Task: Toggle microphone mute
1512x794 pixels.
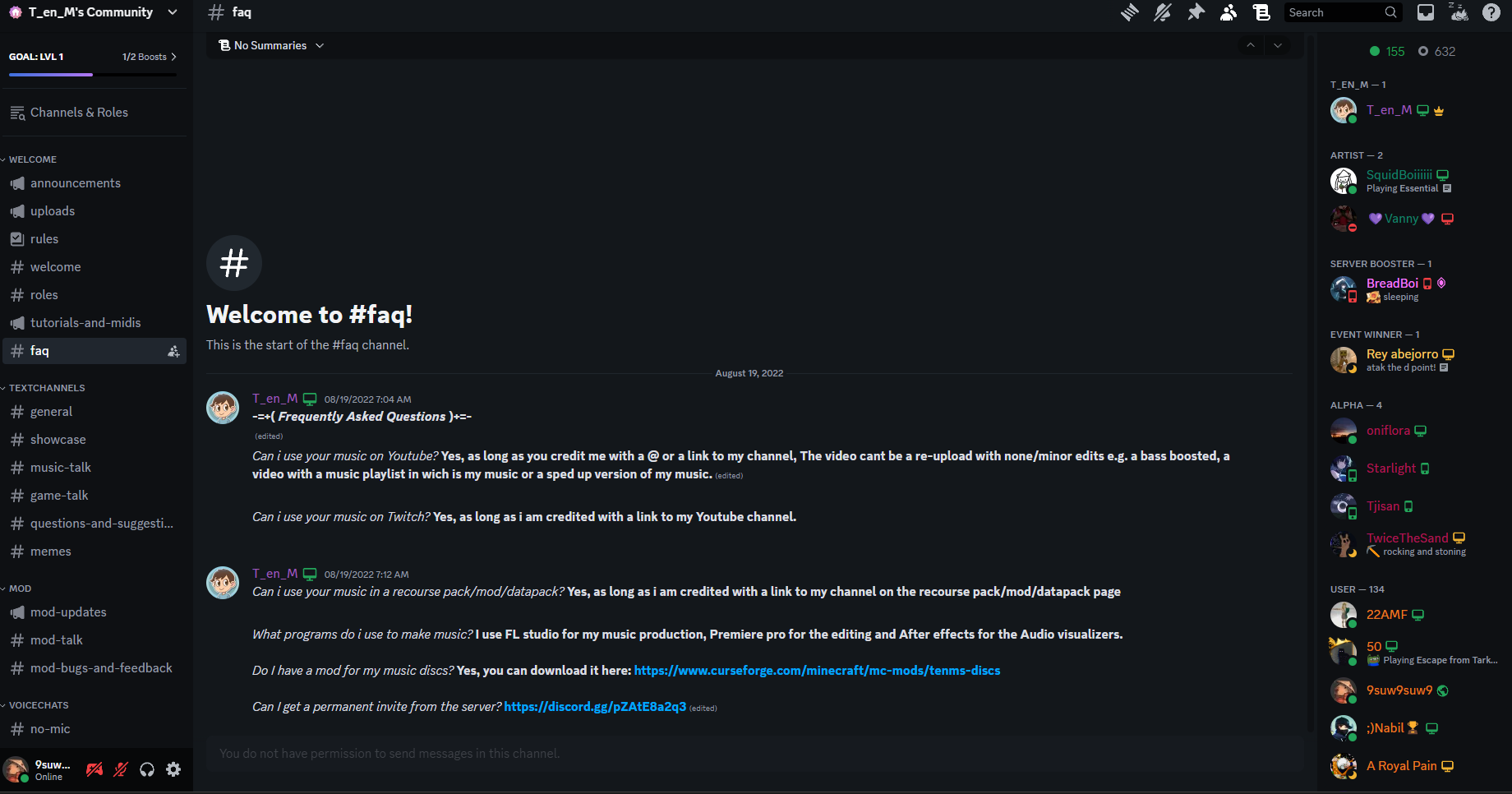Action: tap(121, 769)
